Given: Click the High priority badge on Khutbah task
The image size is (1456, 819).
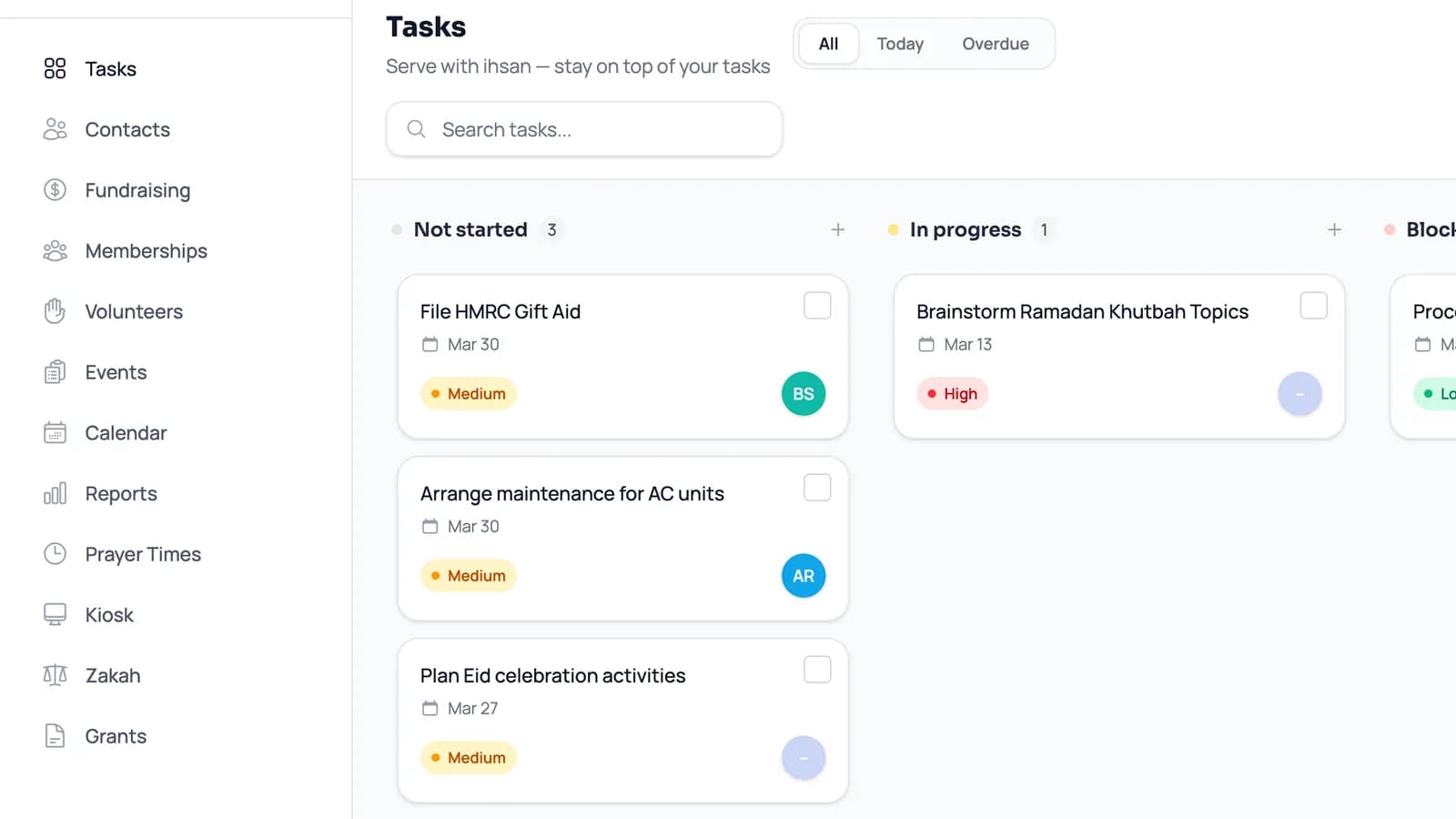Looking at the screenshot, I should (x=952, y=393).
